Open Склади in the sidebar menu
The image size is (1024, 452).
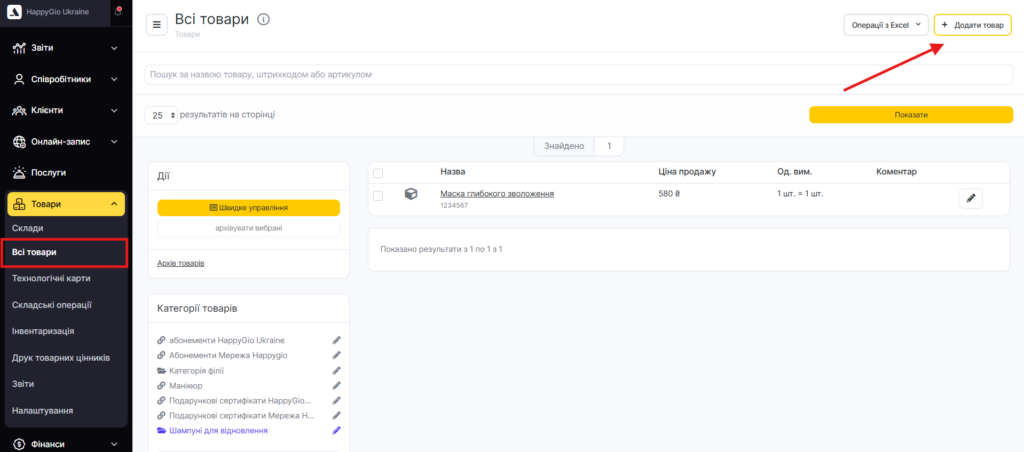[28, 228]
